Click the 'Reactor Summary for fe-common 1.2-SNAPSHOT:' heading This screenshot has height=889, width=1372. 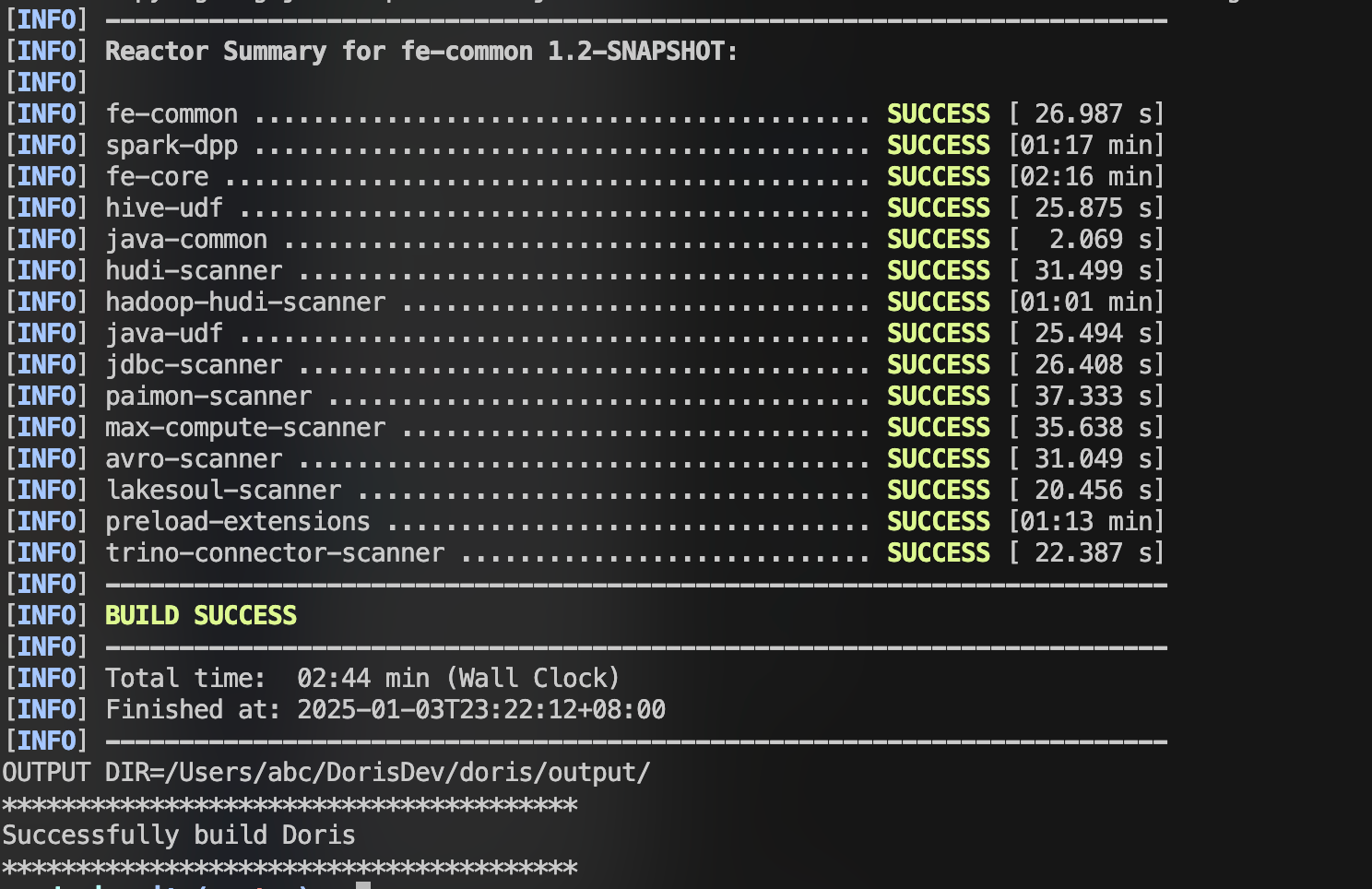(421, 51)
